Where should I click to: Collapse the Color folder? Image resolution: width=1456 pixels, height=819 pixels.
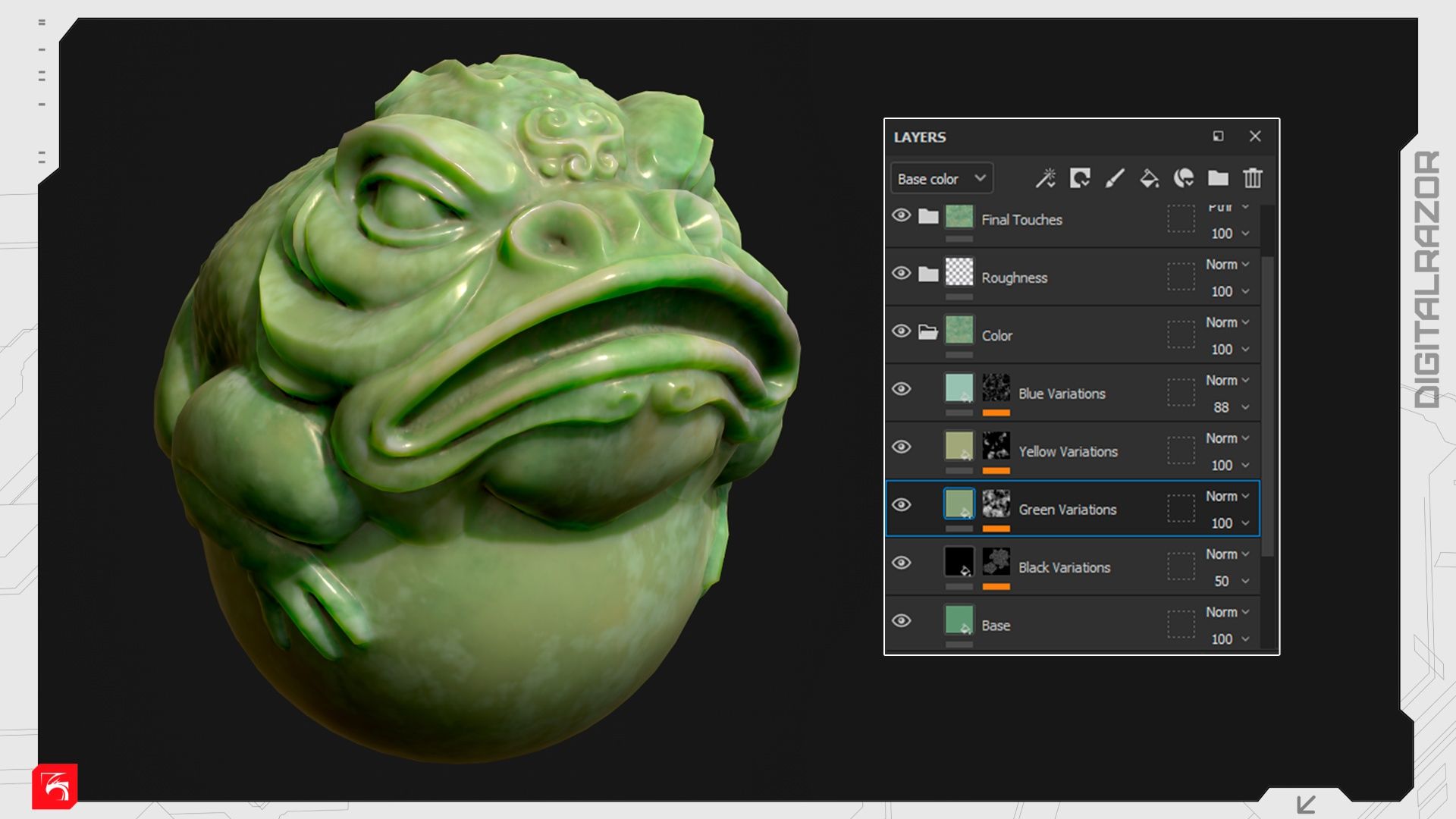[928, 332]
